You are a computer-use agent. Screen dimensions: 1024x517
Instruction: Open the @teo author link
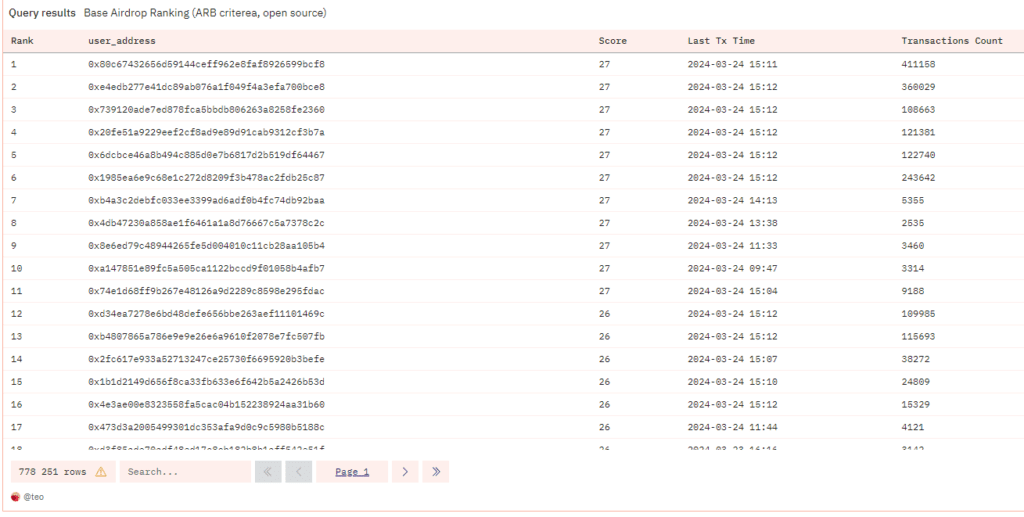35,496
